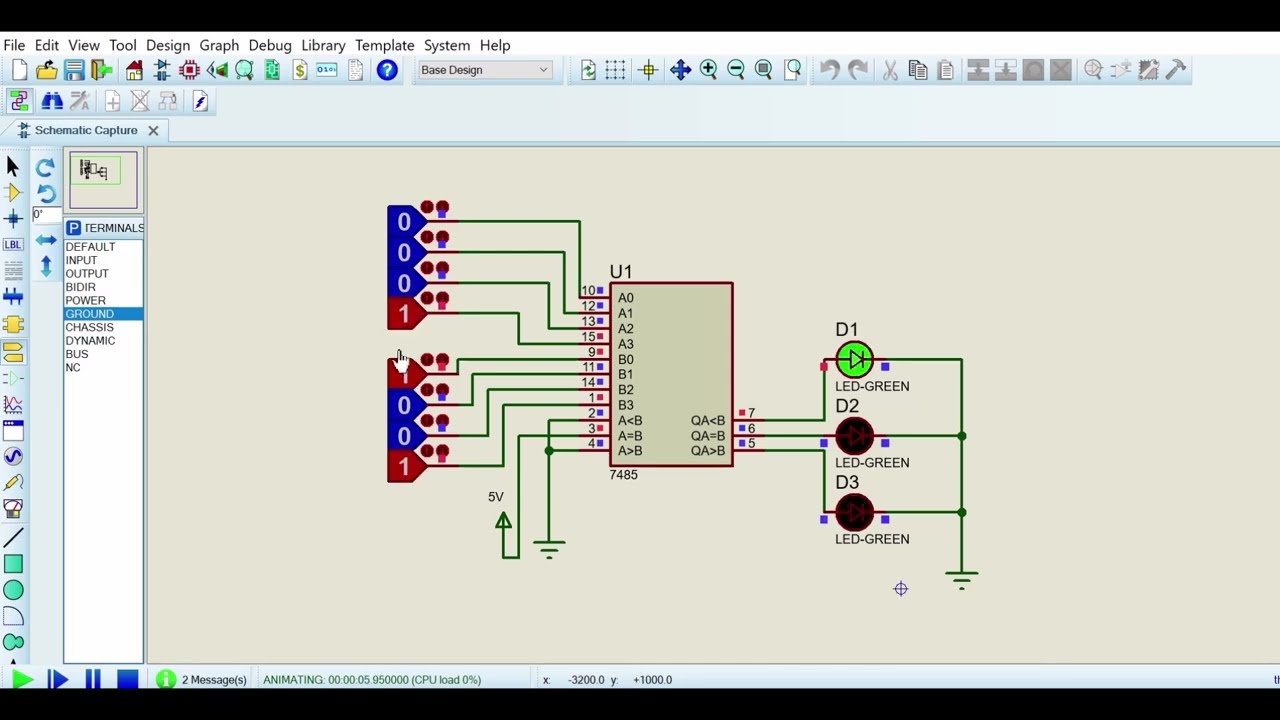Select the Zoom to Area icon
The image size is (1280, 720).
[793, 70]
